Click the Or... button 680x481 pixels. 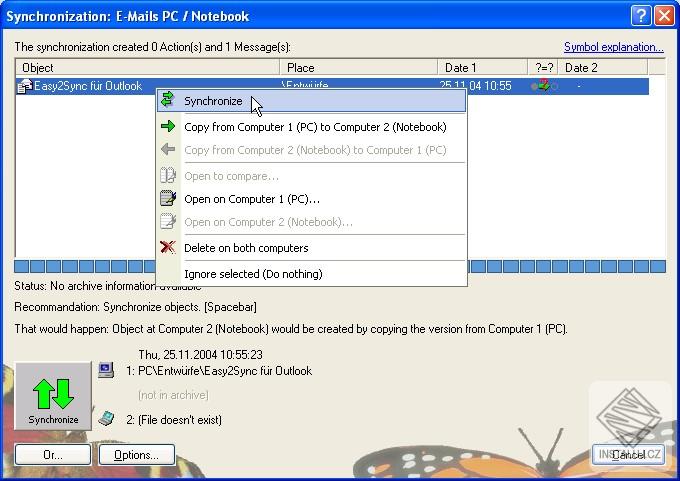[53, 455]
